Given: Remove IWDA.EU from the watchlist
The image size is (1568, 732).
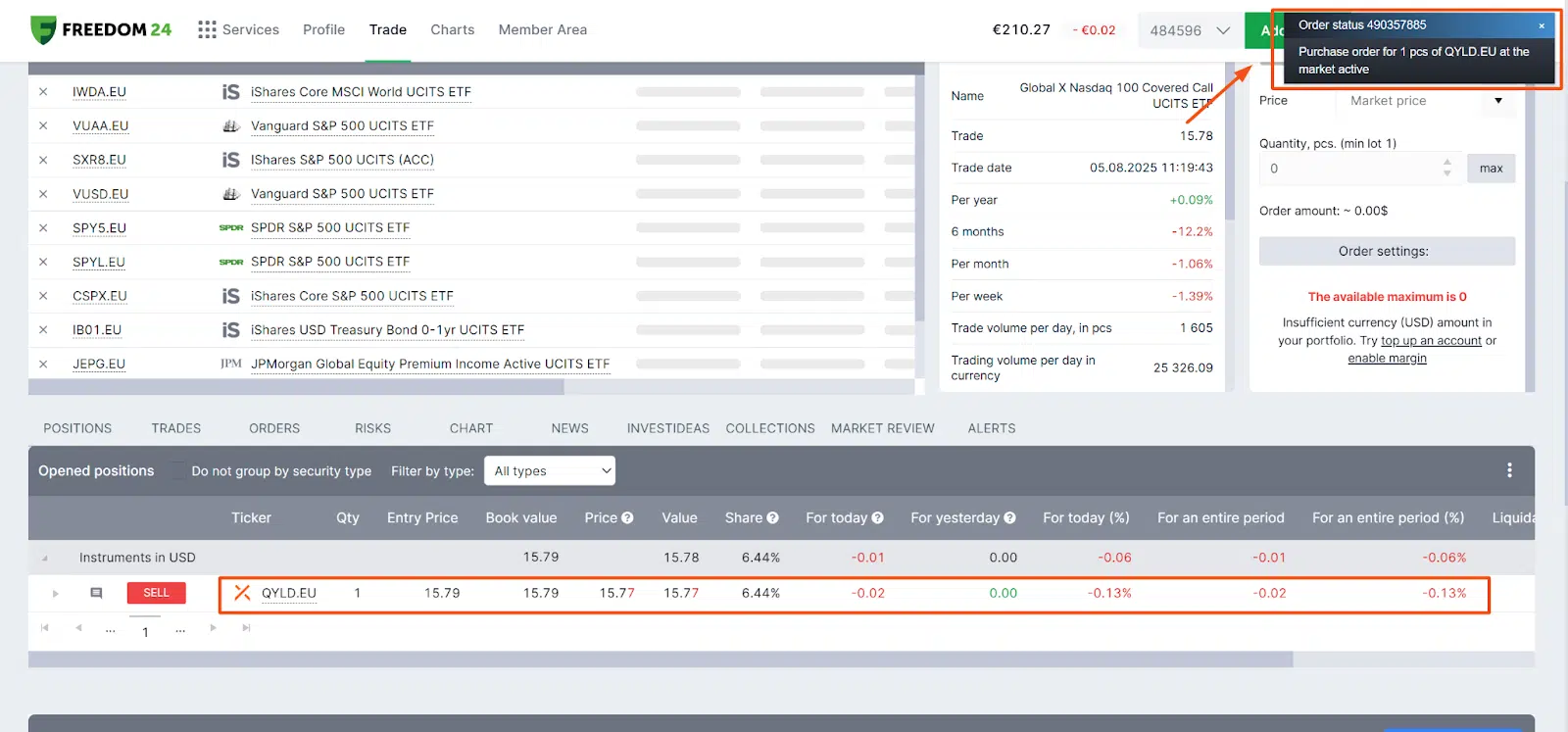Looking at the screenshot, I should click(x=43, y=92).
